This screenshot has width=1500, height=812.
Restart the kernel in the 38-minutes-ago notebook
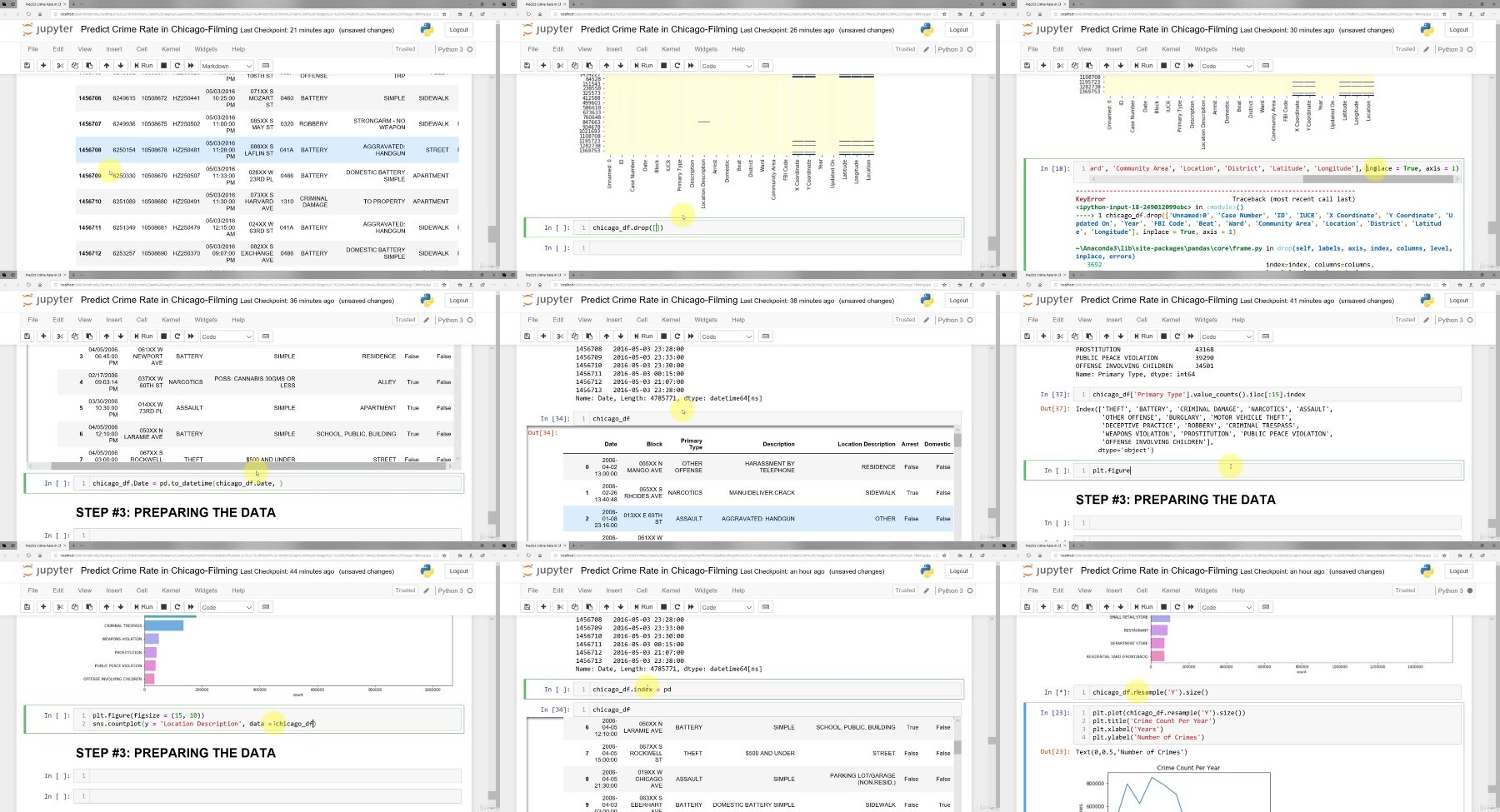677,336
